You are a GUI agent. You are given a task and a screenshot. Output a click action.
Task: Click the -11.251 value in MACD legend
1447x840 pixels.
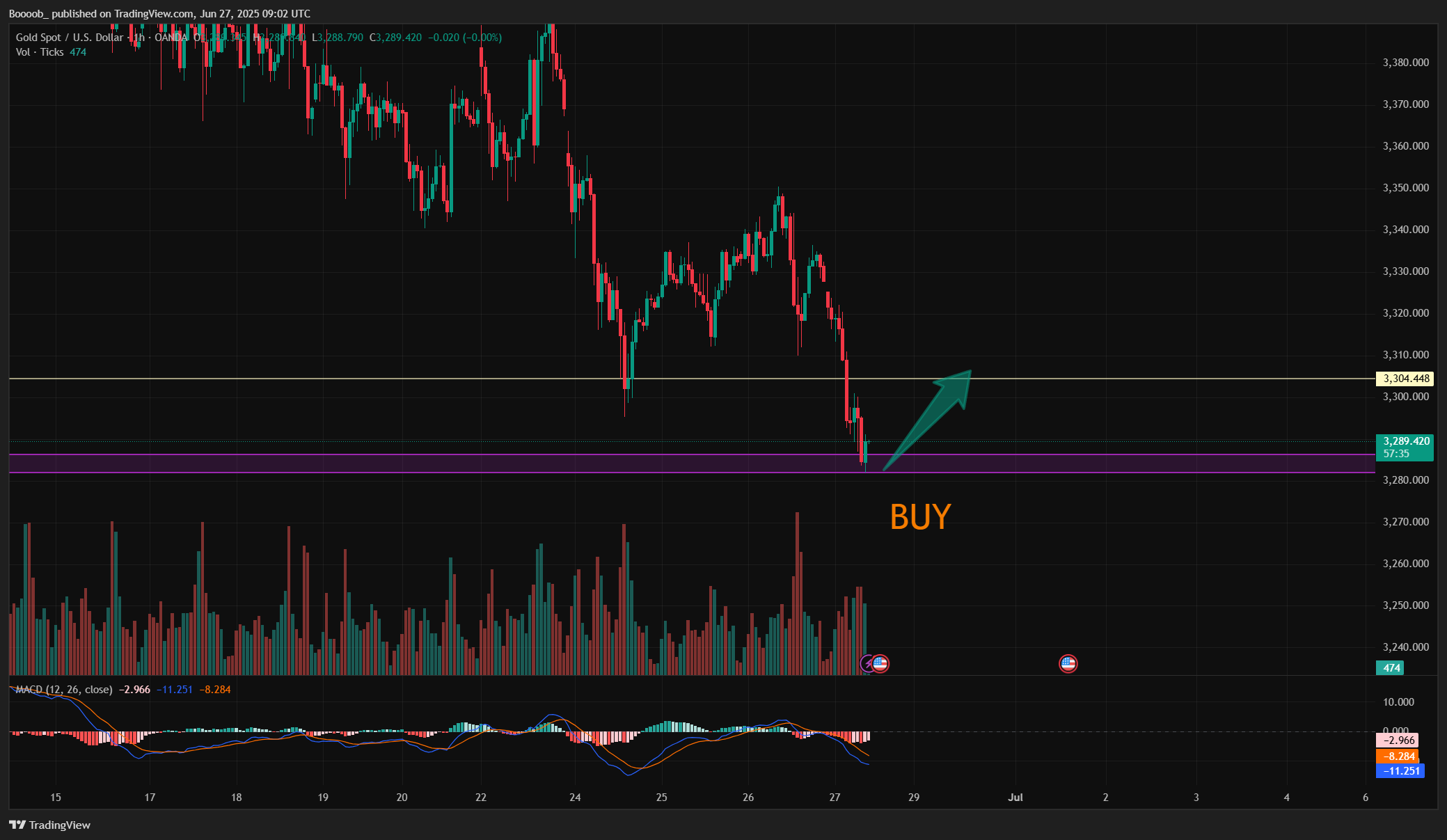coord(175,690)
